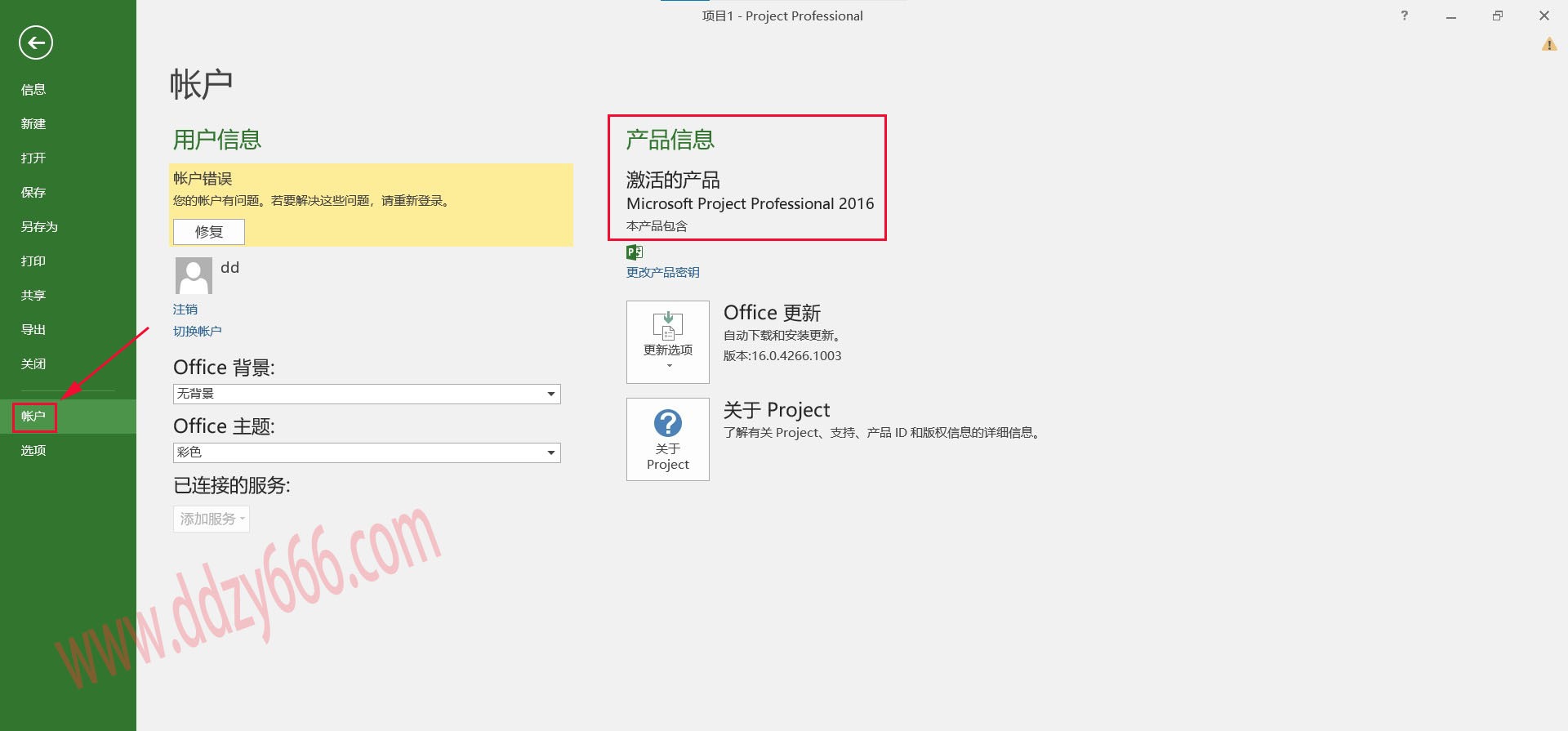This screenshot has height=731, width=1568.
Task: Click the 更改产品密钥 link
Action: click(x=662, y=273)
